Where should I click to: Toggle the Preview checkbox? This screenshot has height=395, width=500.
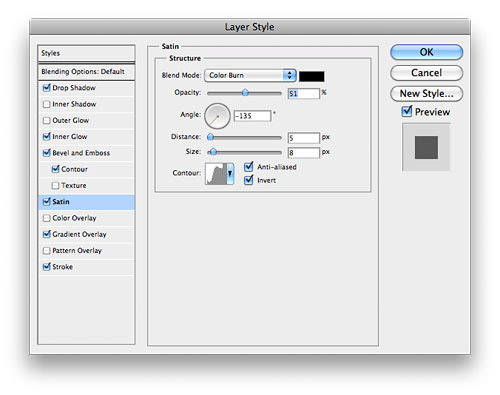pyautogui.click(x=407, y=111)
